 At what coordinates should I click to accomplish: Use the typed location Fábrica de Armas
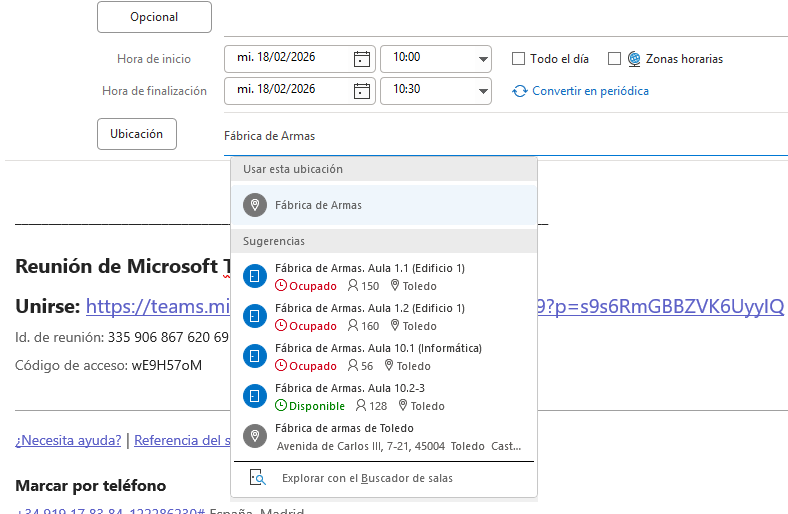pyautogui.click(x=384, y=205)
